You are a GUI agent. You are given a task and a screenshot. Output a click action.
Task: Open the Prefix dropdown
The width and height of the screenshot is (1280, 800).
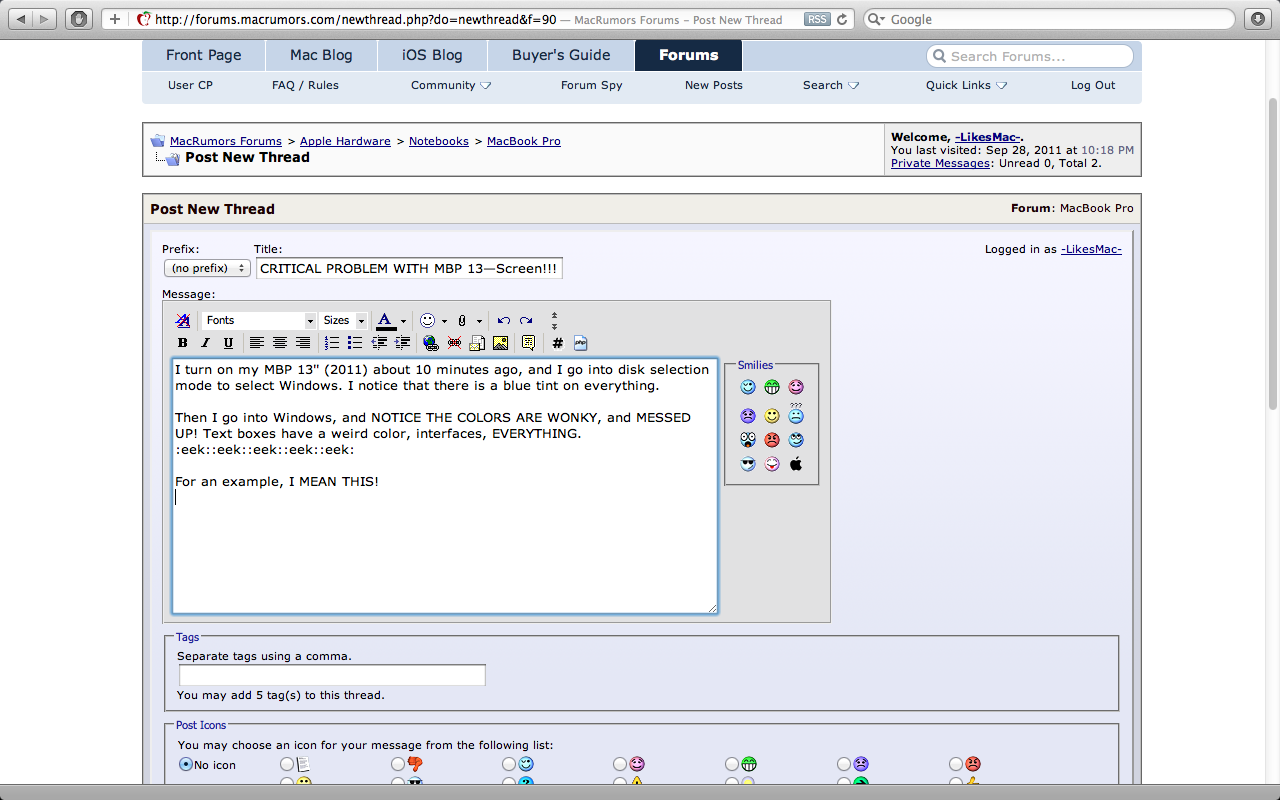pyautogui.click(x=207, y=268)
